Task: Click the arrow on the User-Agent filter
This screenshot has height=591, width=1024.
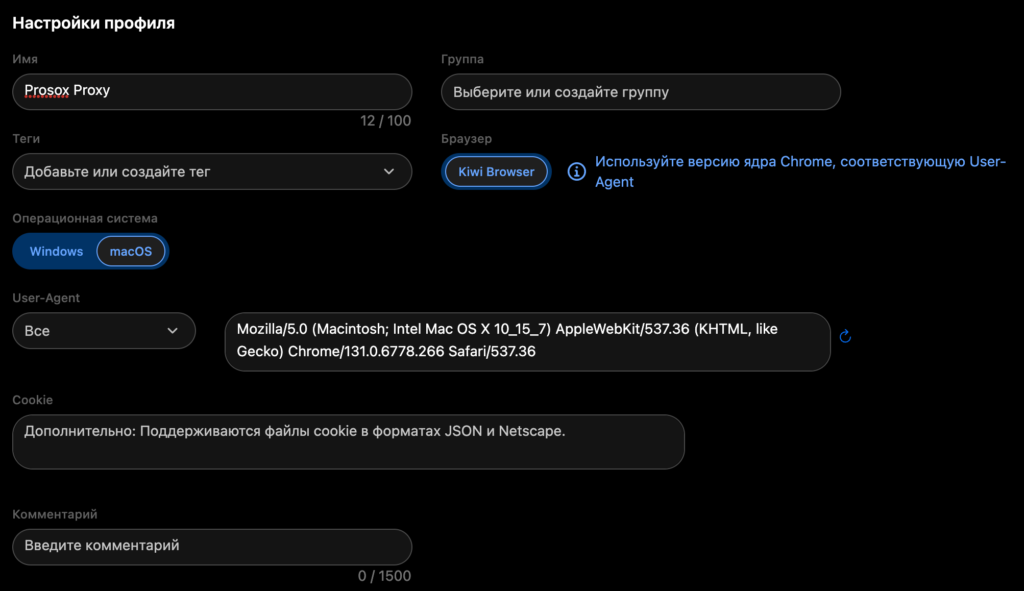Action: click(x=172, y=330)
